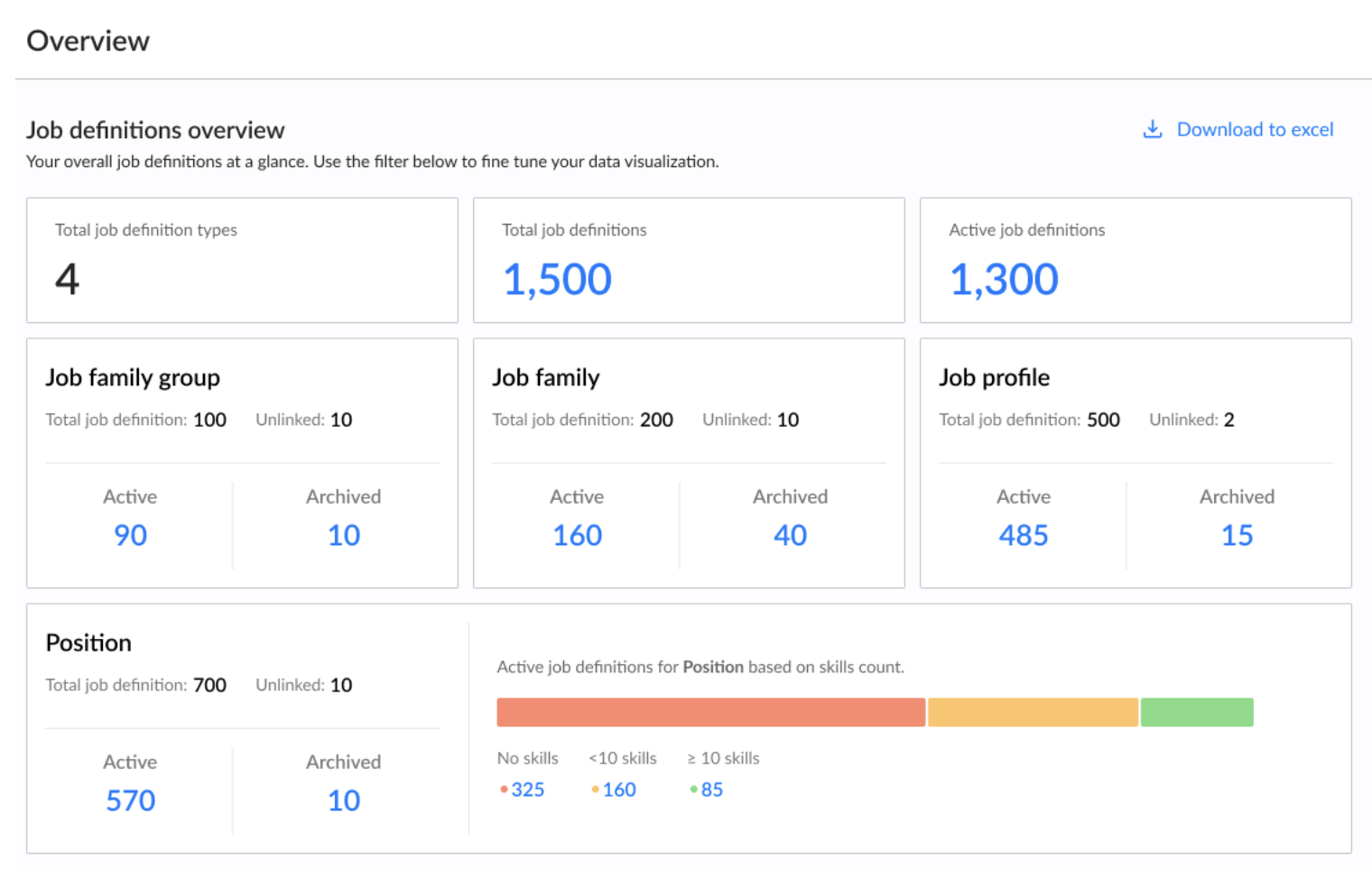This screenshot has height=870, width=1372.
Task: Click the Job profile card title
Action: pyautogui.click(x=994, y=377)
